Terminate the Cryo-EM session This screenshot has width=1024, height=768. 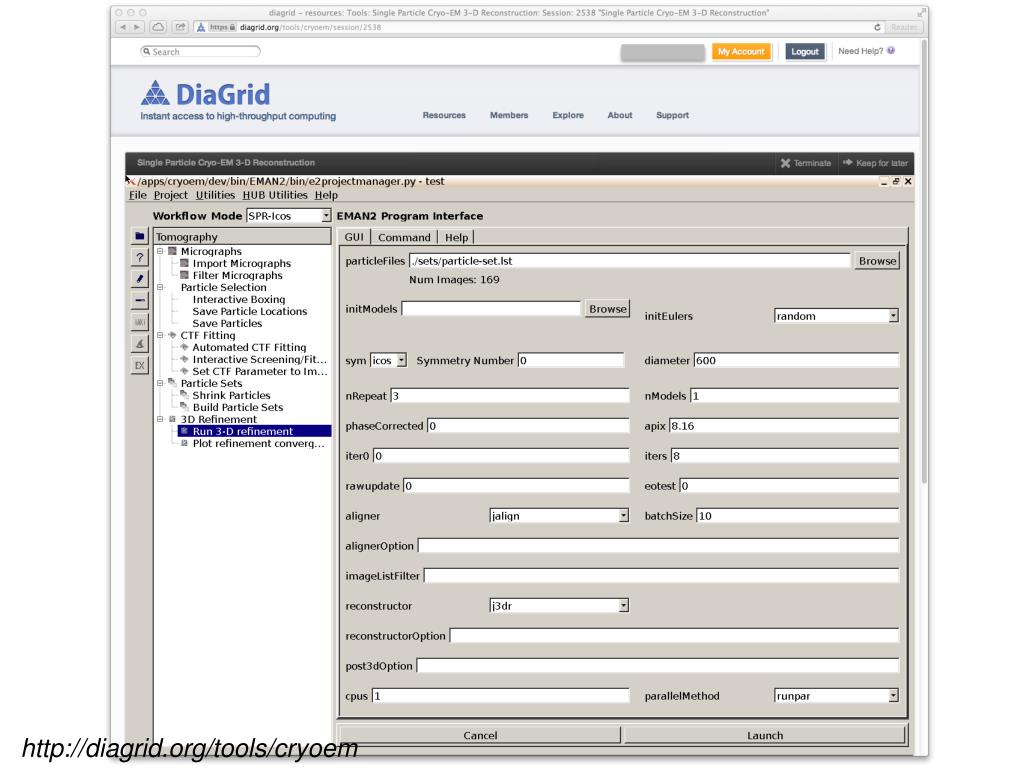point(806,163)
